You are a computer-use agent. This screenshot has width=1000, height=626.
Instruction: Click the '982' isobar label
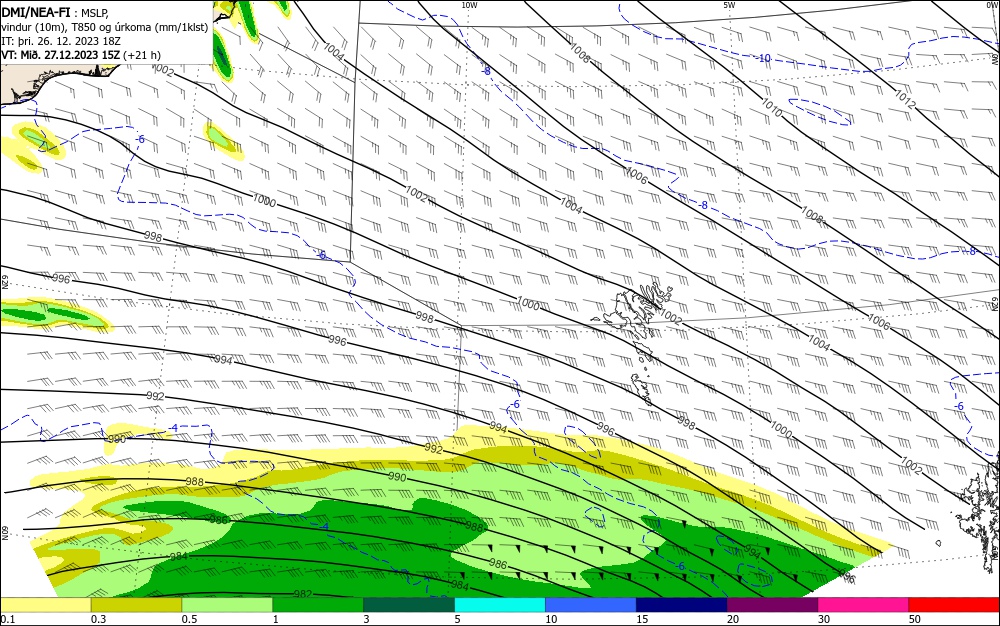[x=303, y=594]
